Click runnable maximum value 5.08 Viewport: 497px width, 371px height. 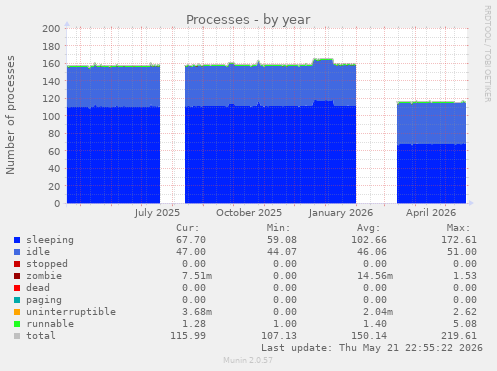pyautogui.click(x=465, y=324)
